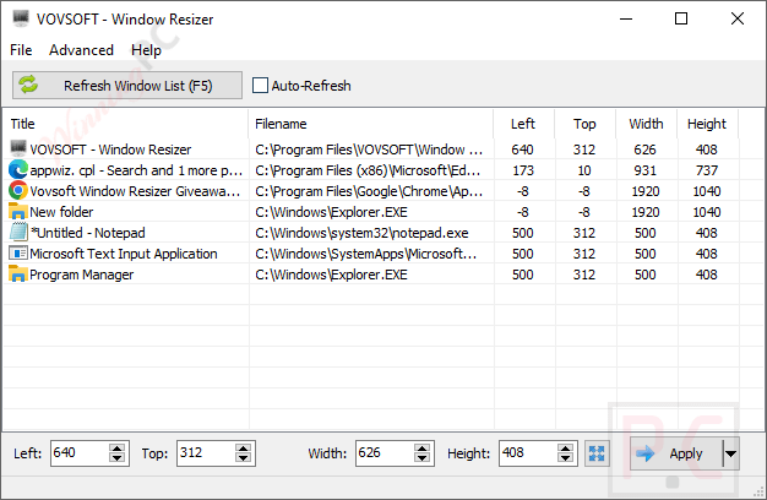This screenshot has width=767, height=500.
Task: Decrease the Width value with down arrow
Action: [x=422, y=458]
